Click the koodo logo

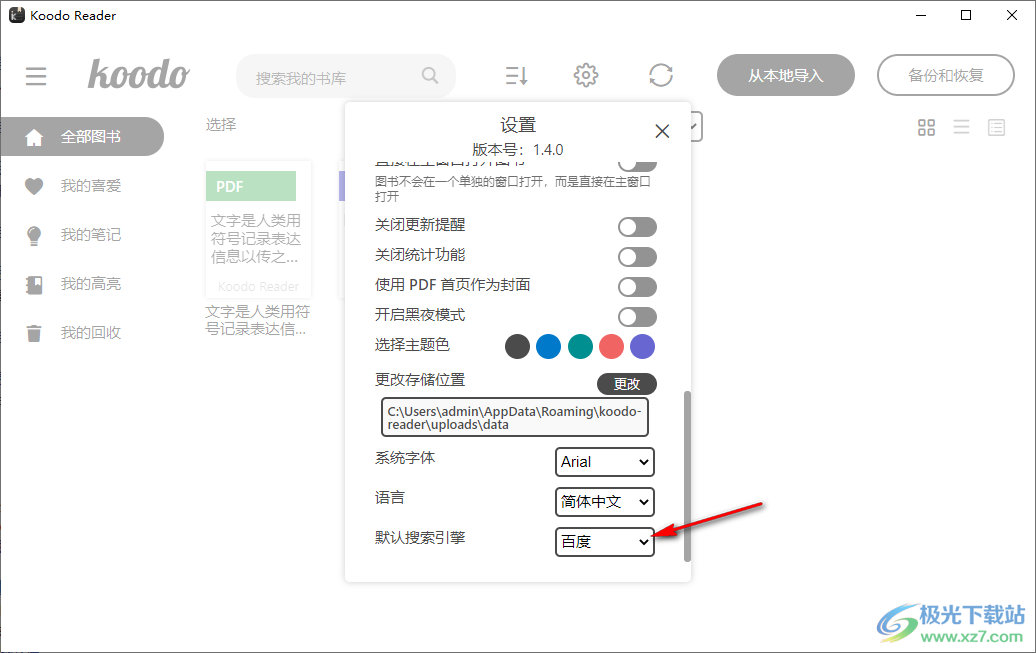139,74
